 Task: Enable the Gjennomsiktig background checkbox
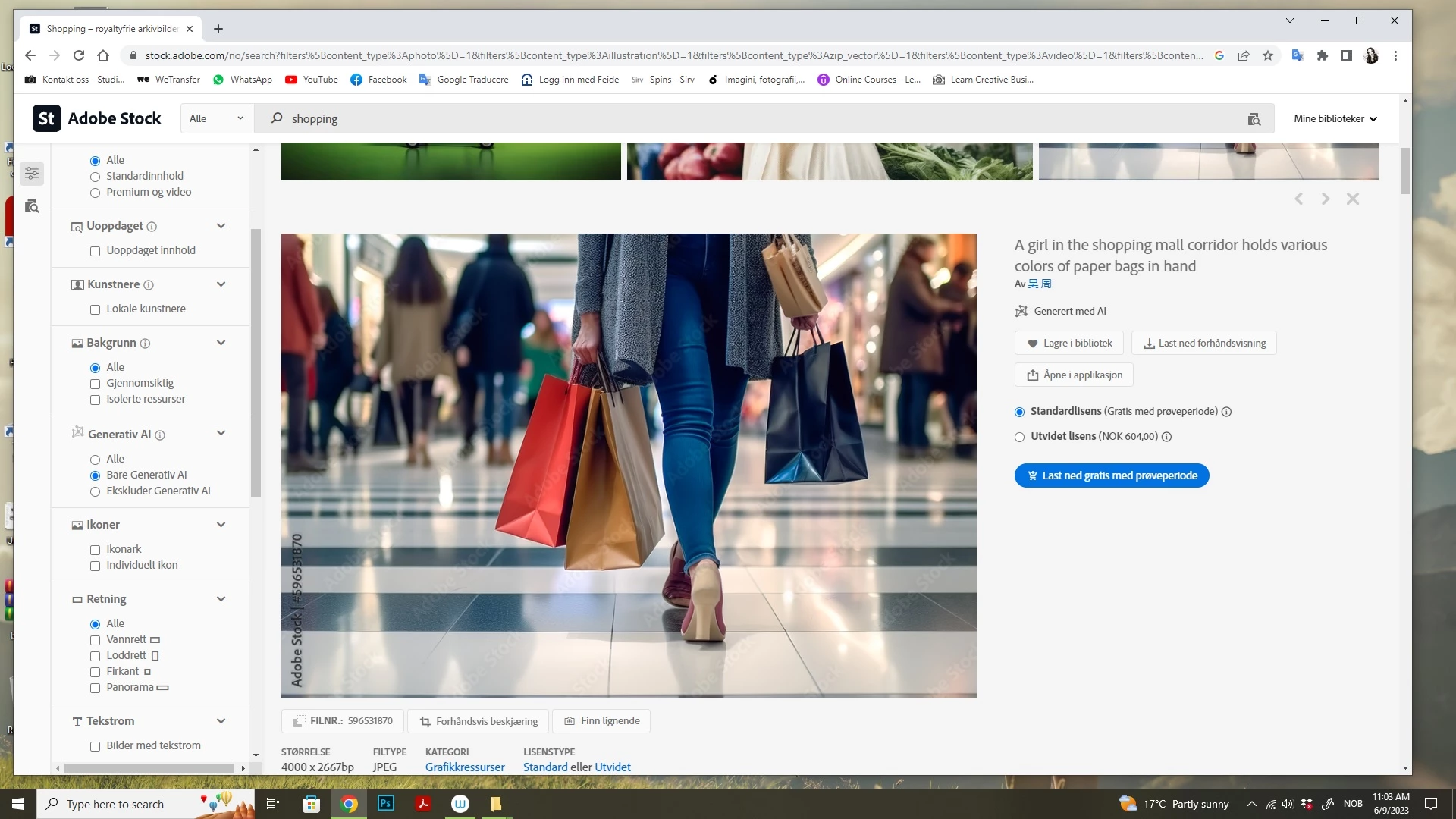tap(96, 384)
